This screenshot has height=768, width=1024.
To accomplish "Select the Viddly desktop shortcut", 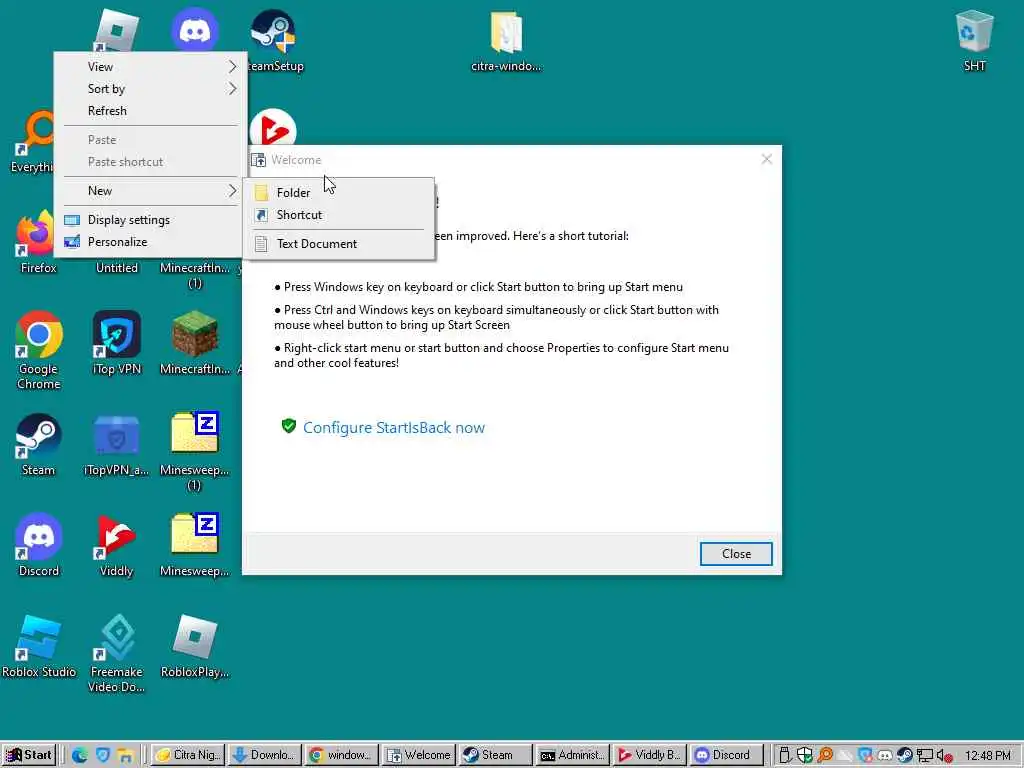I will point(116,546).
